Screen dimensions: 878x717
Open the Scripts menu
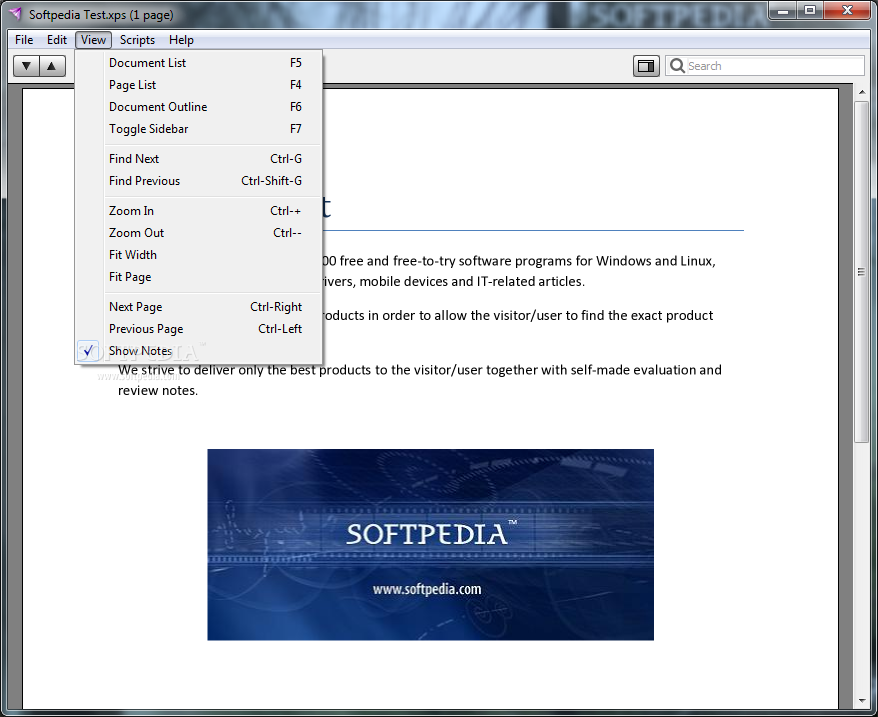(137, 40)
